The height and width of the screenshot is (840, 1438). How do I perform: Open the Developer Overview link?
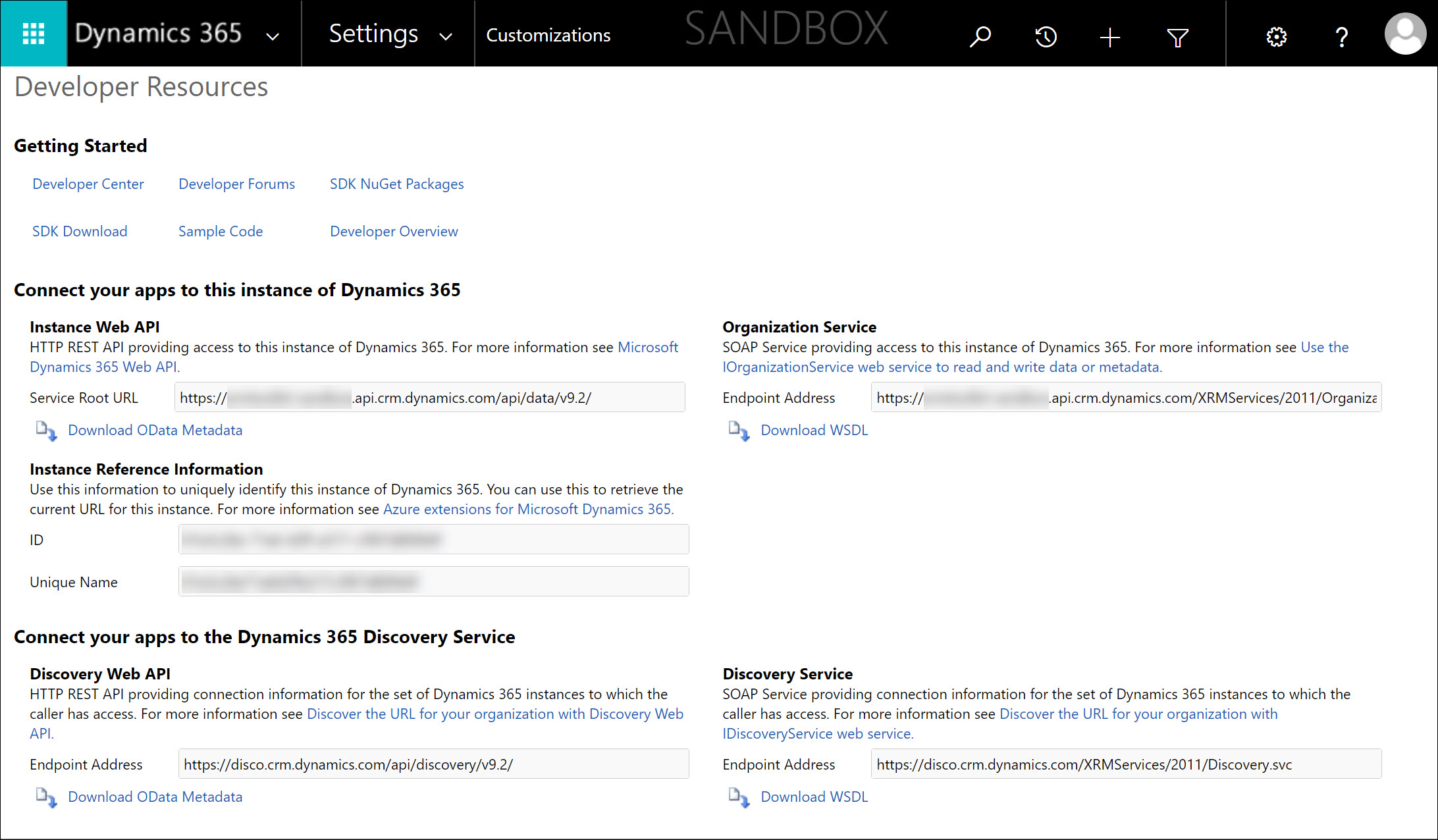click(x=394, y=232)
